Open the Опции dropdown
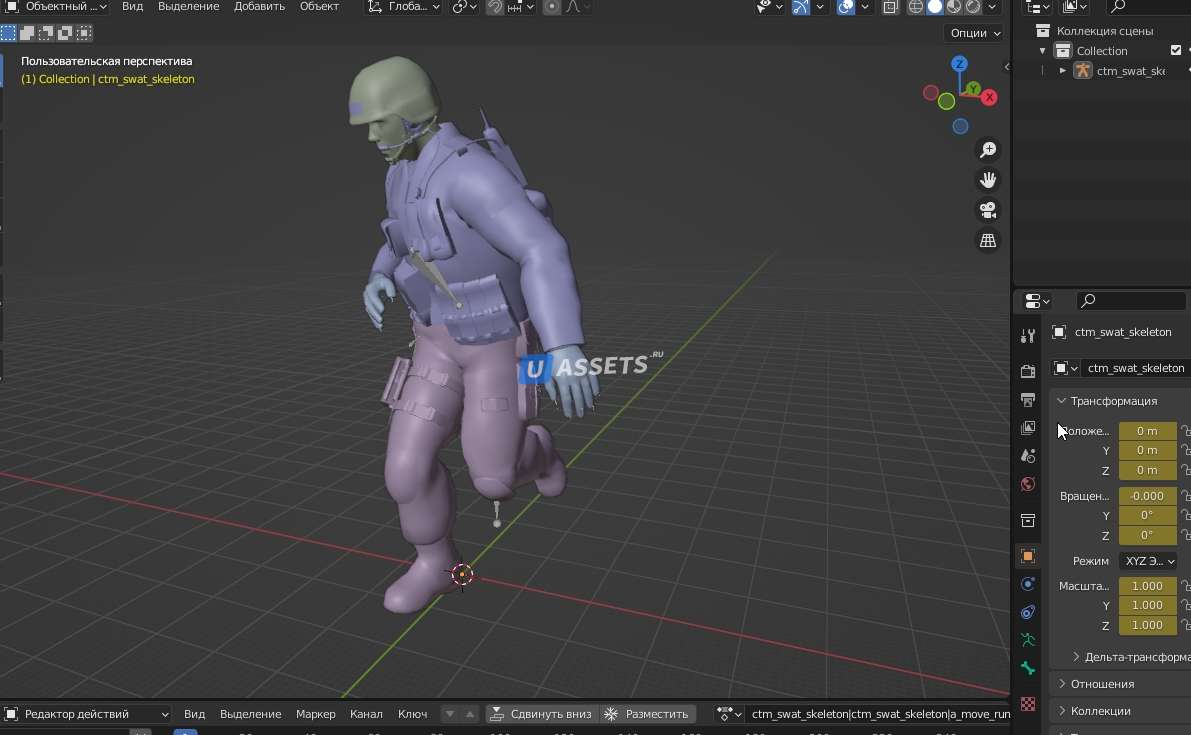Viewport: 1191px width, 735px height. point(974,33)
